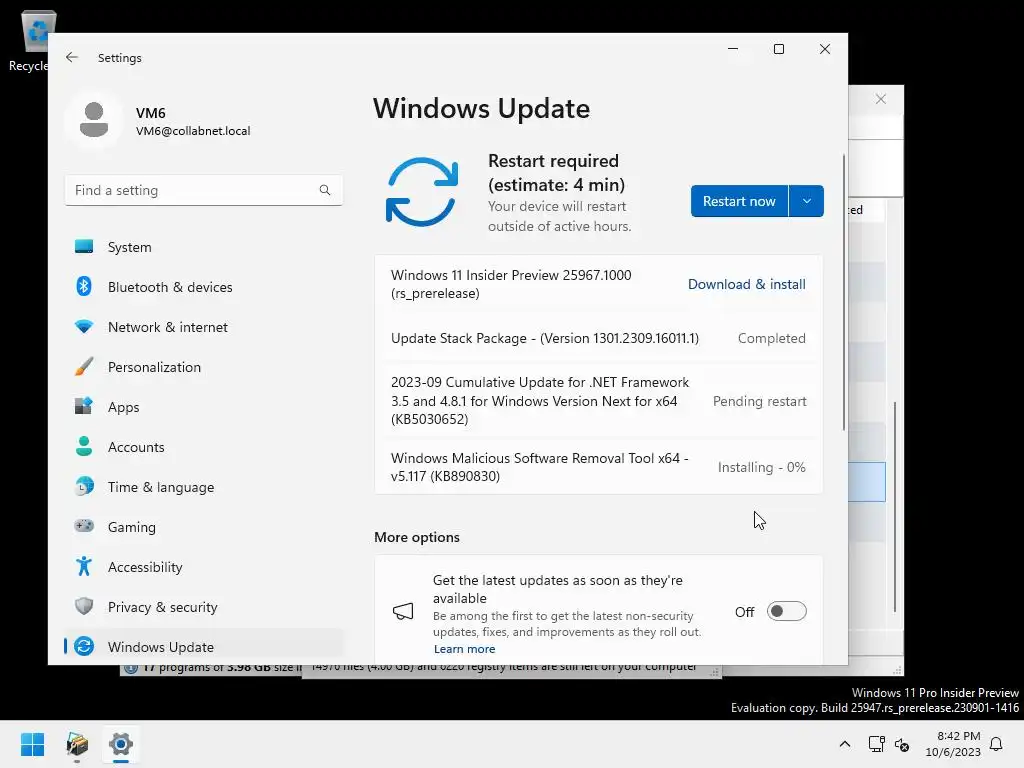Open the Learn more link
The width and height of the screenshot is (1024, 768).
[464, 649]
